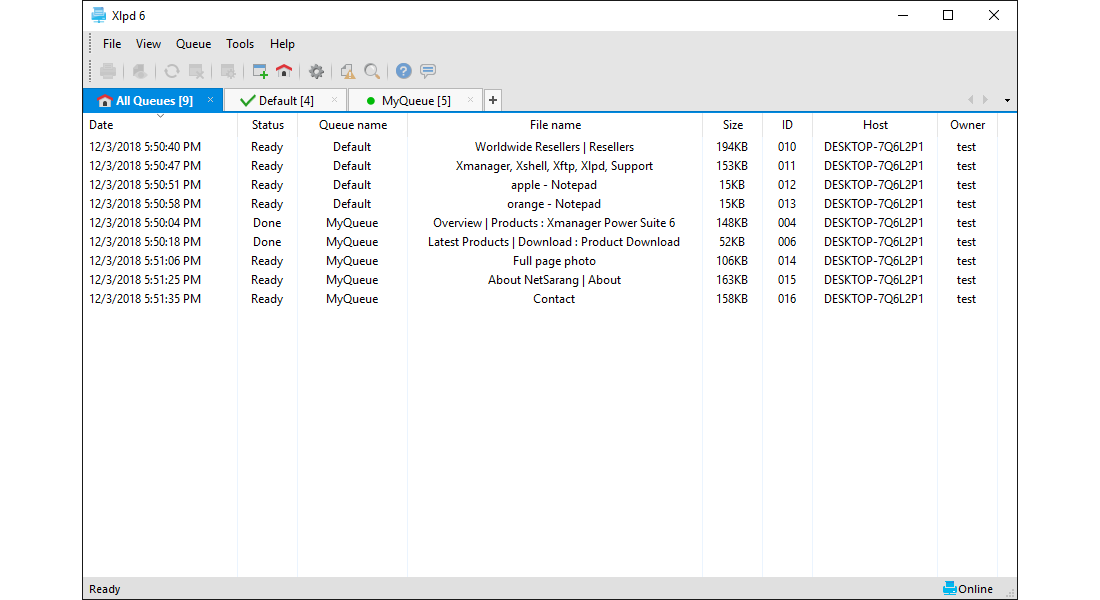The image size is (1100, 600).
Task: Open the View menu
Action: pos(148,44)
